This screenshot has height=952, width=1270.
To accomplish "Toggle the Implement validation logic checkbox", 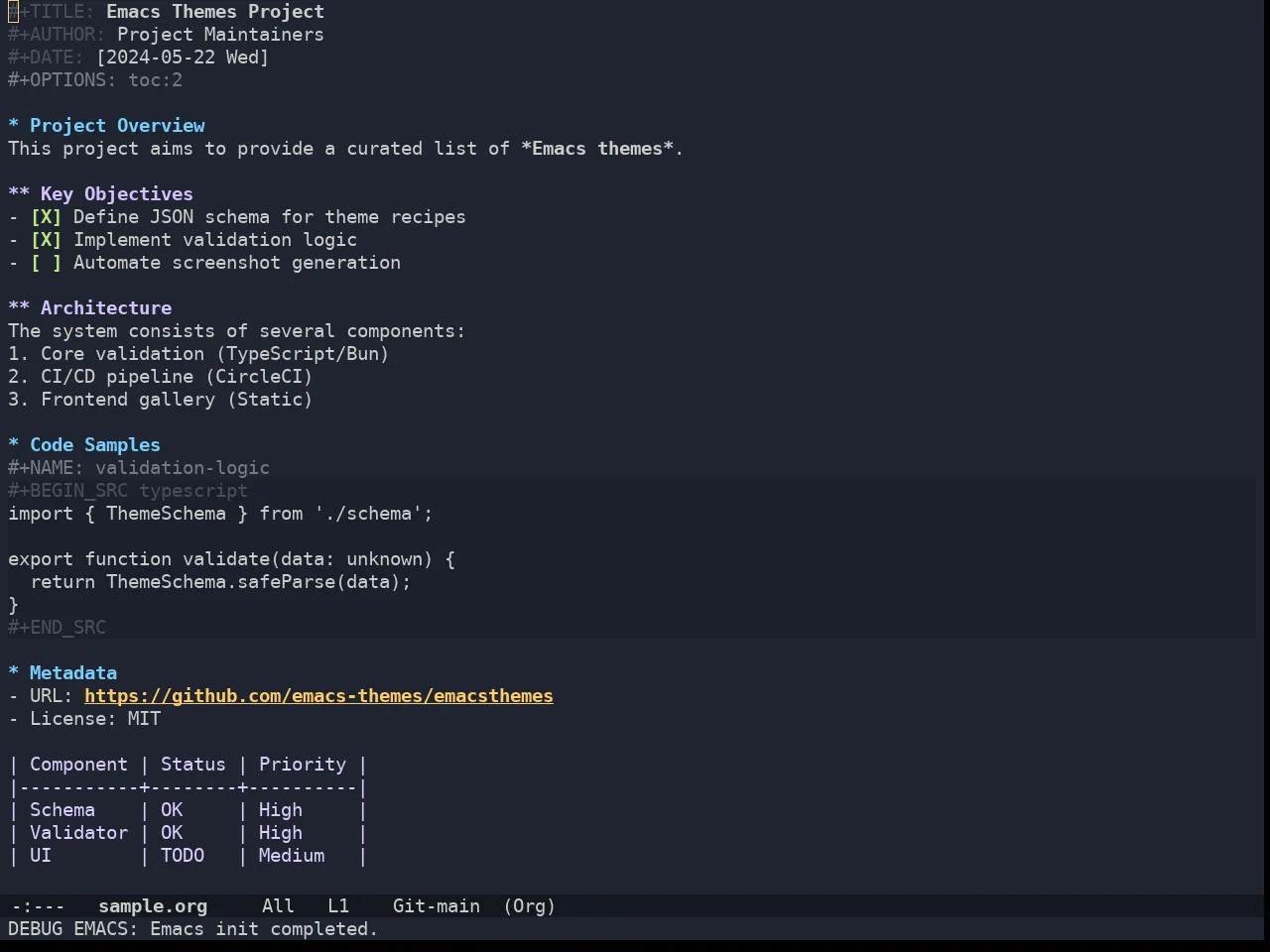I will tap(46, 240).
